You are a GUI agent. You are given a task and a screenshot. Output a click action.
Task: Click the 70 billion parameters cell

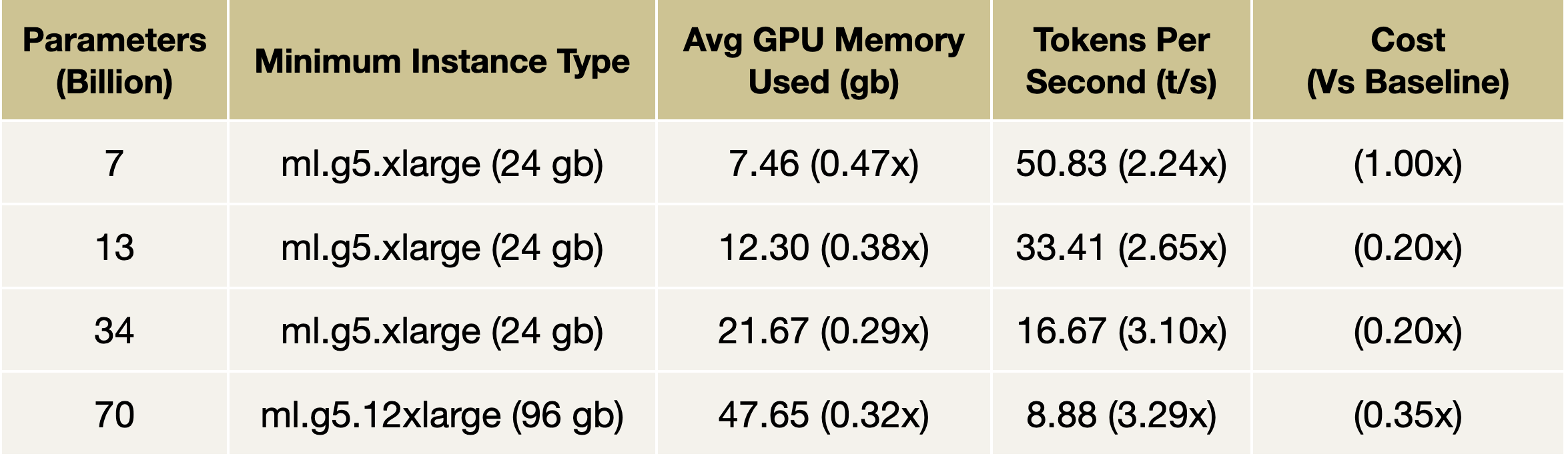point(114,415)
